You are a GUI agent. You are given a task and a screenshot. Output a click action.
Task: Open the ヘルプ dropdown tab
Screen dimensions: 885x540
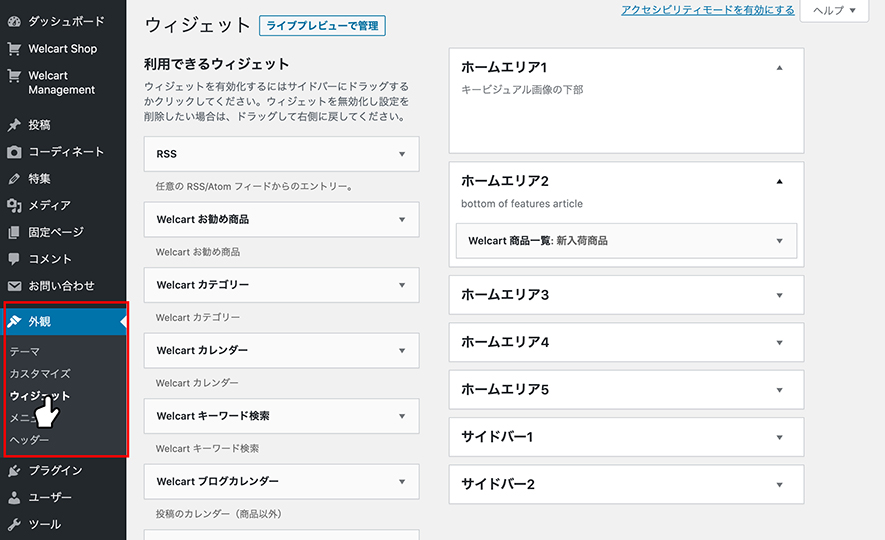click(834, 11)
